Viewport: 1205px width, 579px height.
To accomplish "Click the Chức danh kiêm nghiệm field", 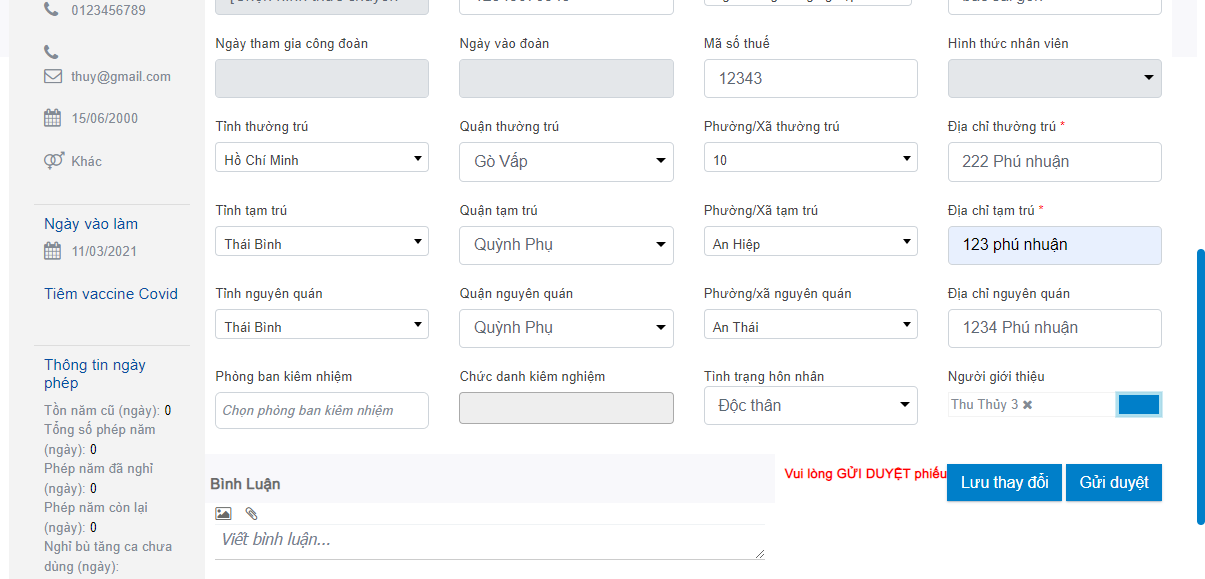I will 566,408.
